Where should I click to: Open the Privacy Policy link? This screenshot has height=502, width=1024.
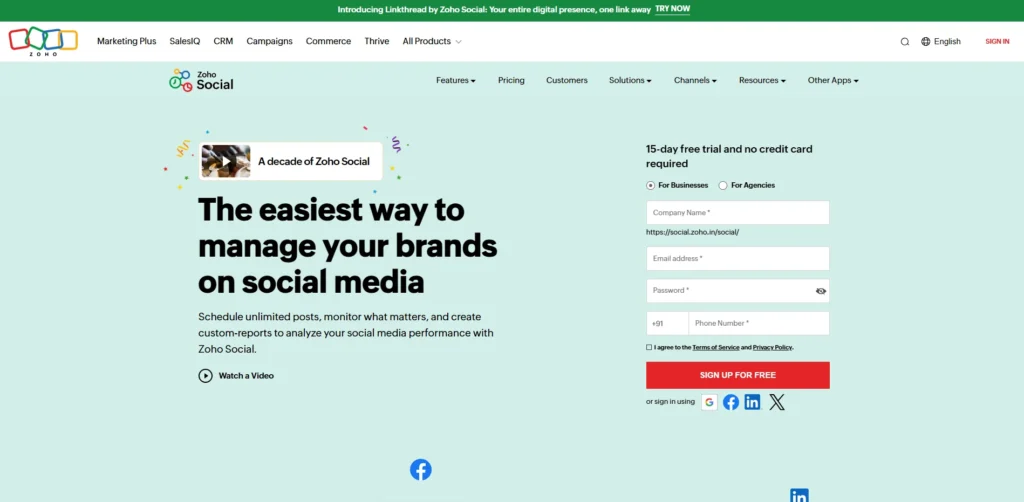coord(773,347)
